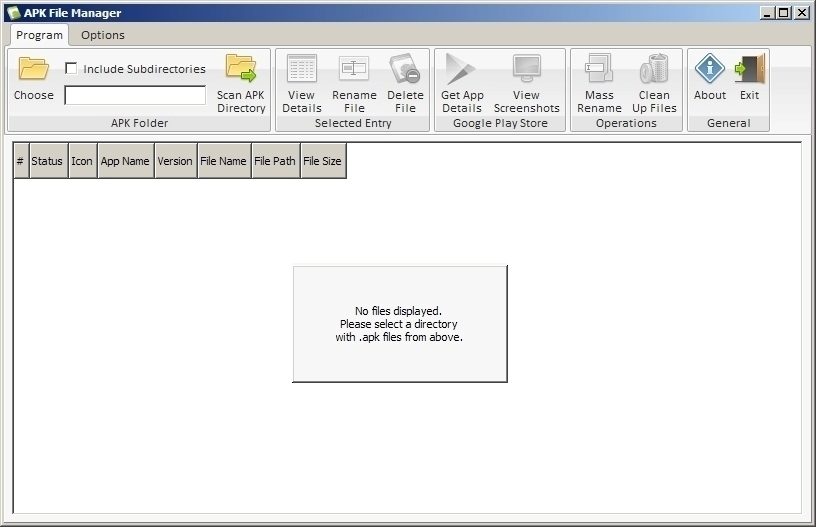Click the Scan APK Directory icon
This screenshot has width=816, height=527.
[x=241, y=68]
